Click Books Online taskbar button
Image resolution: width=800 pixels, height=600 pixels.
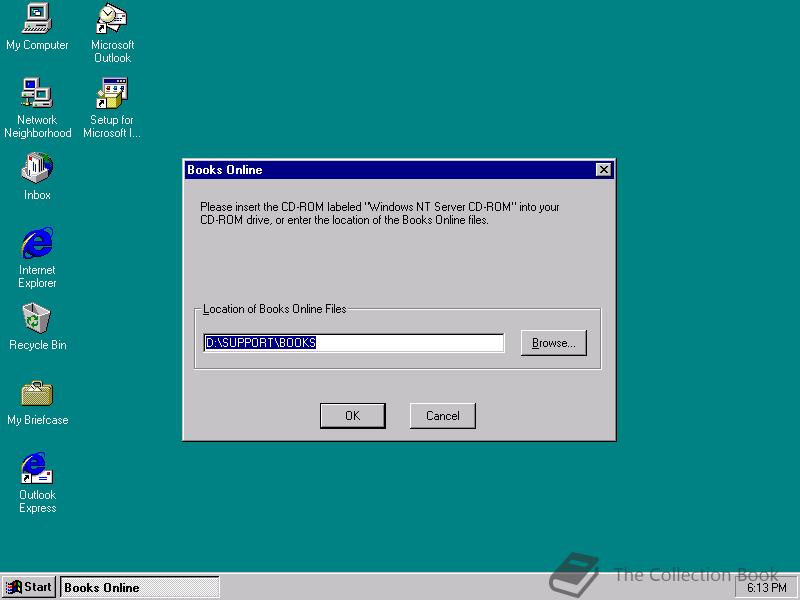[140, 587]
